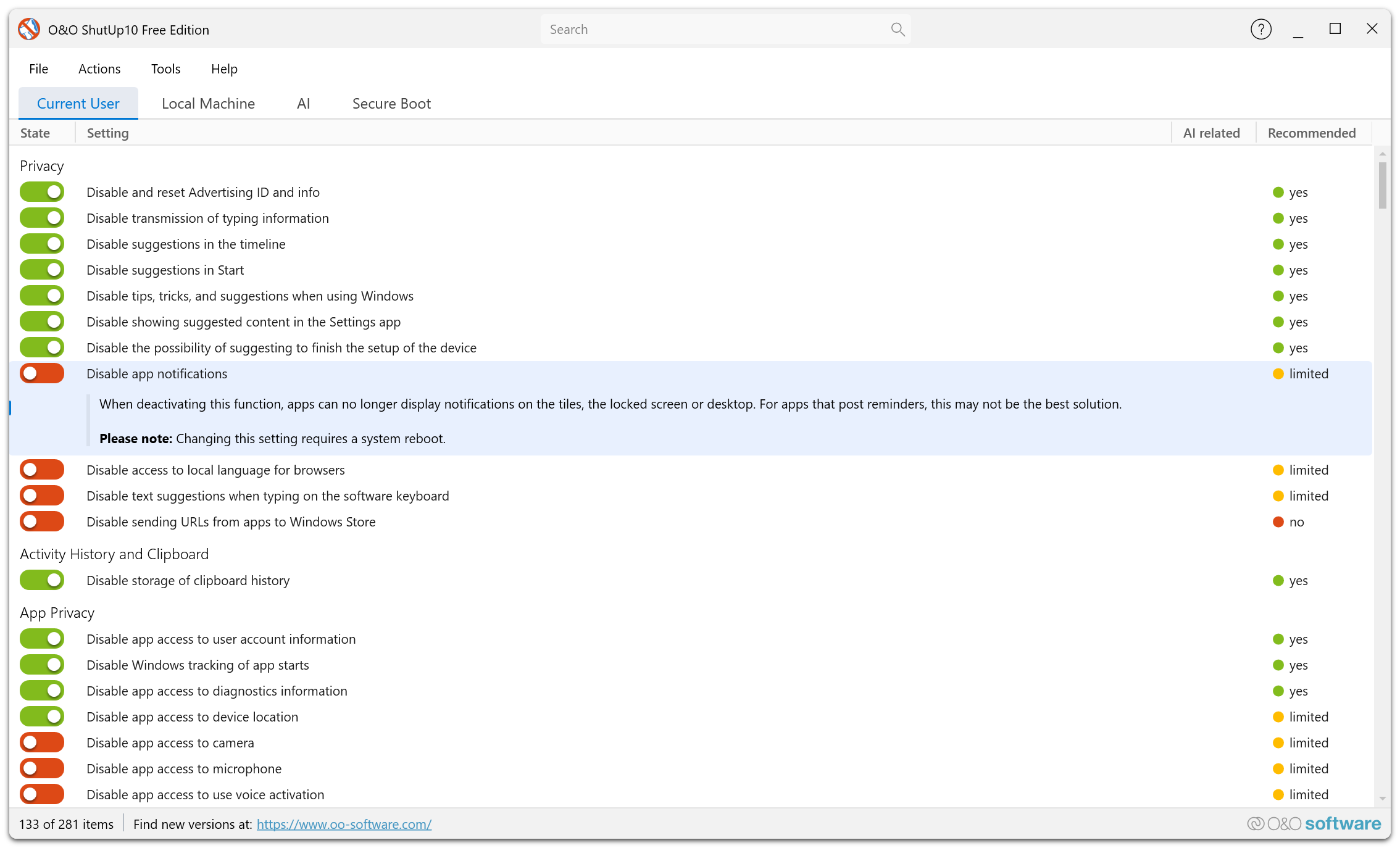1400x848 pixels.
Task: Click the search magnifier icon
Action: coord(898,29)
